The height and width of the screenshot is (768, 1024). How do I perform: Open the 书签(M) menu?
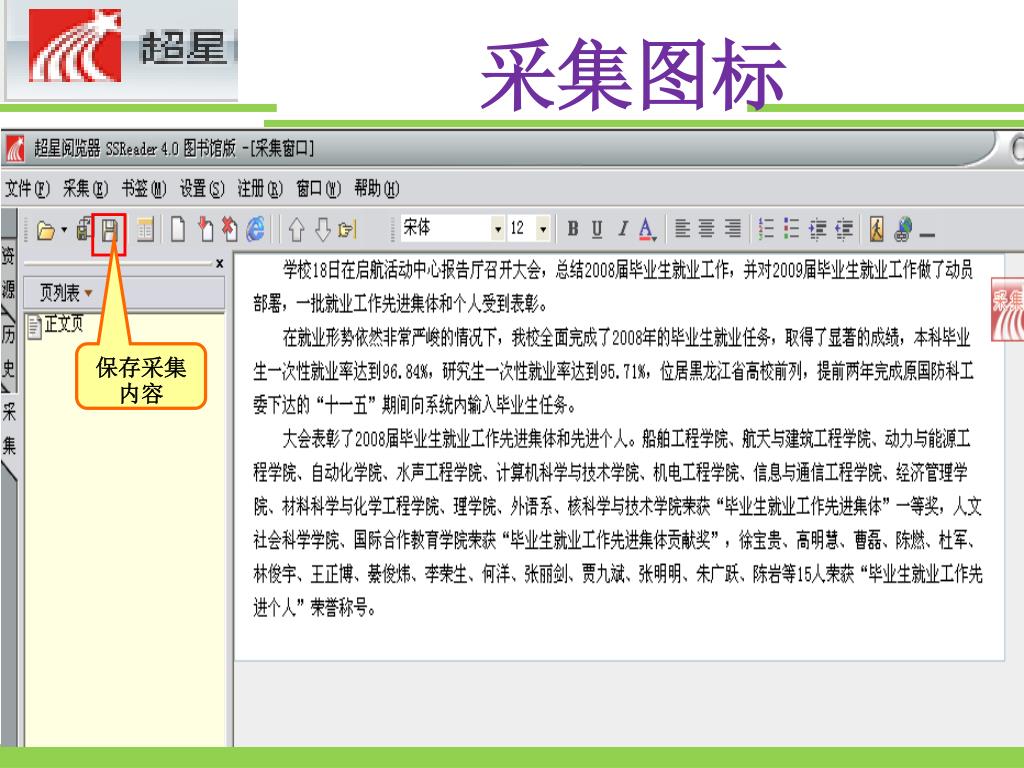[144, 189]
